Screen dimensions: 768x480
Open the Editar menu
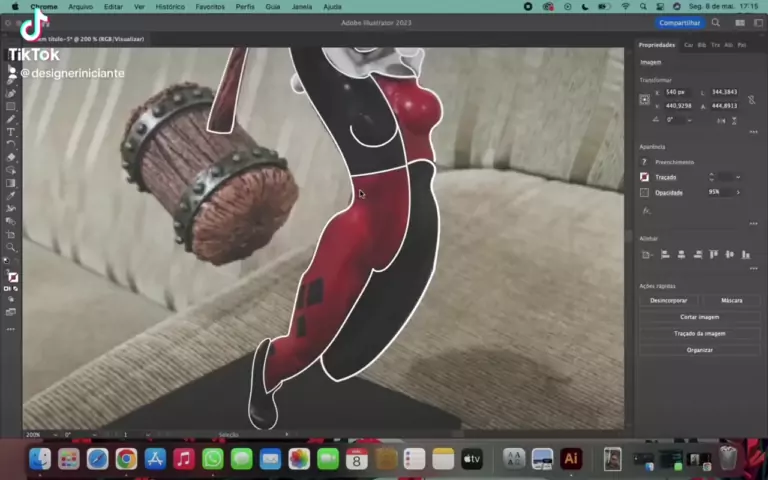(113, 7)
